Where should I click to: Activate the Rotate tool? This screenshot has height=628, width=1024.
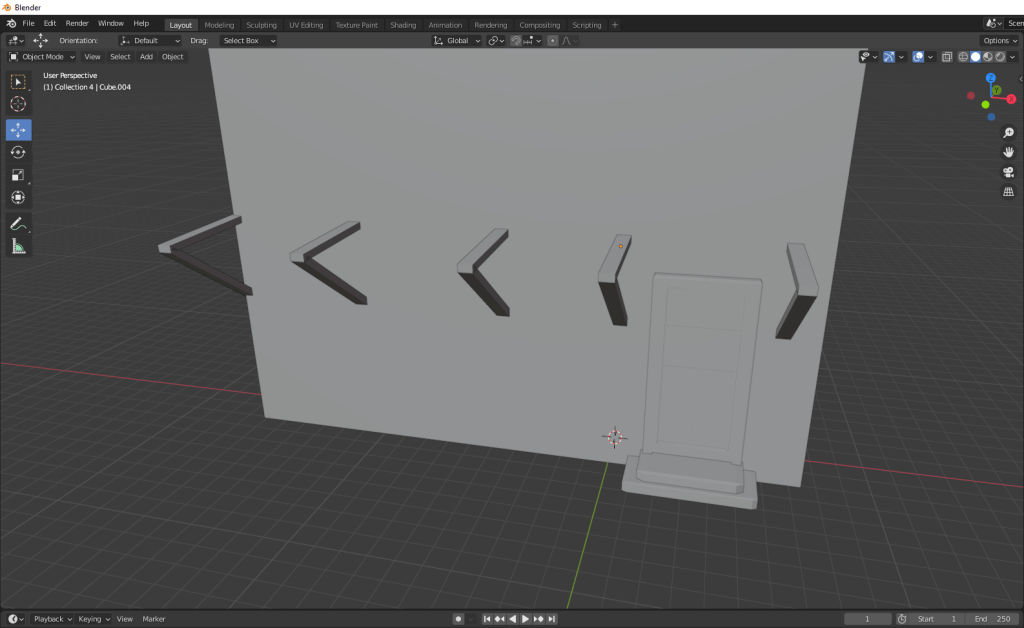click(x=18, y=152)
